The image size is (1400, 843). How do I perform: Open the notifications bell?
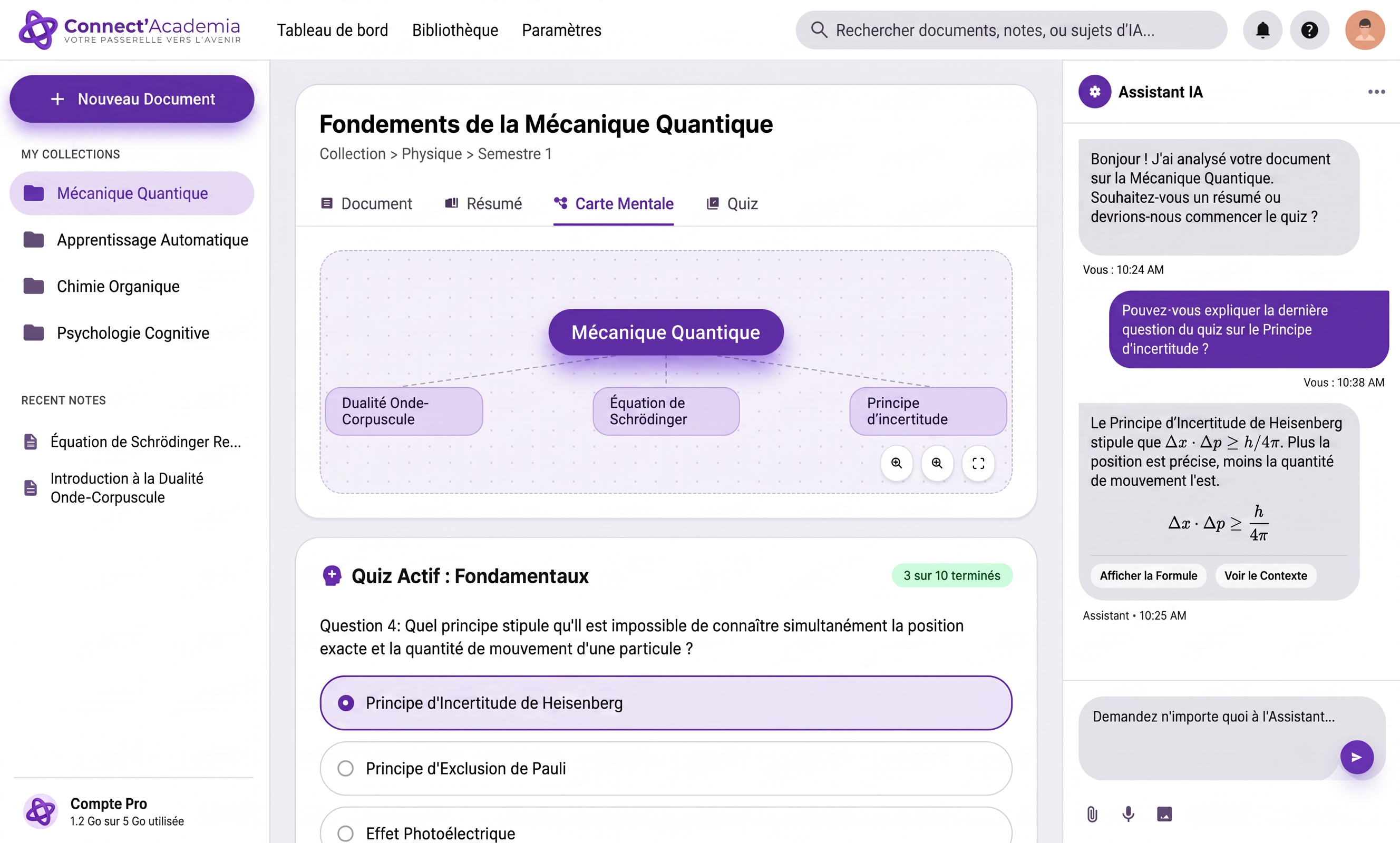point(1262,30)
